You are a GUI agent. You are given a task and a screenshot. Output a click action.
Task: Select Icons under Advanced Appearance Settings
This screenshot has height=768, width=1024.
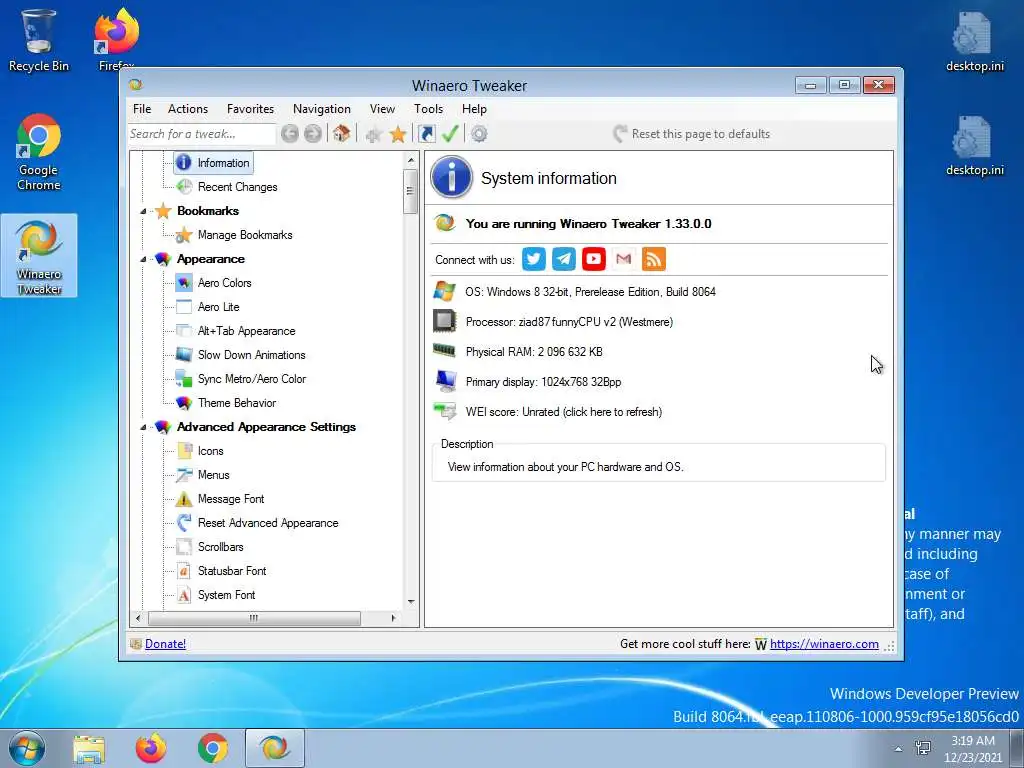[x=210, y=451]
